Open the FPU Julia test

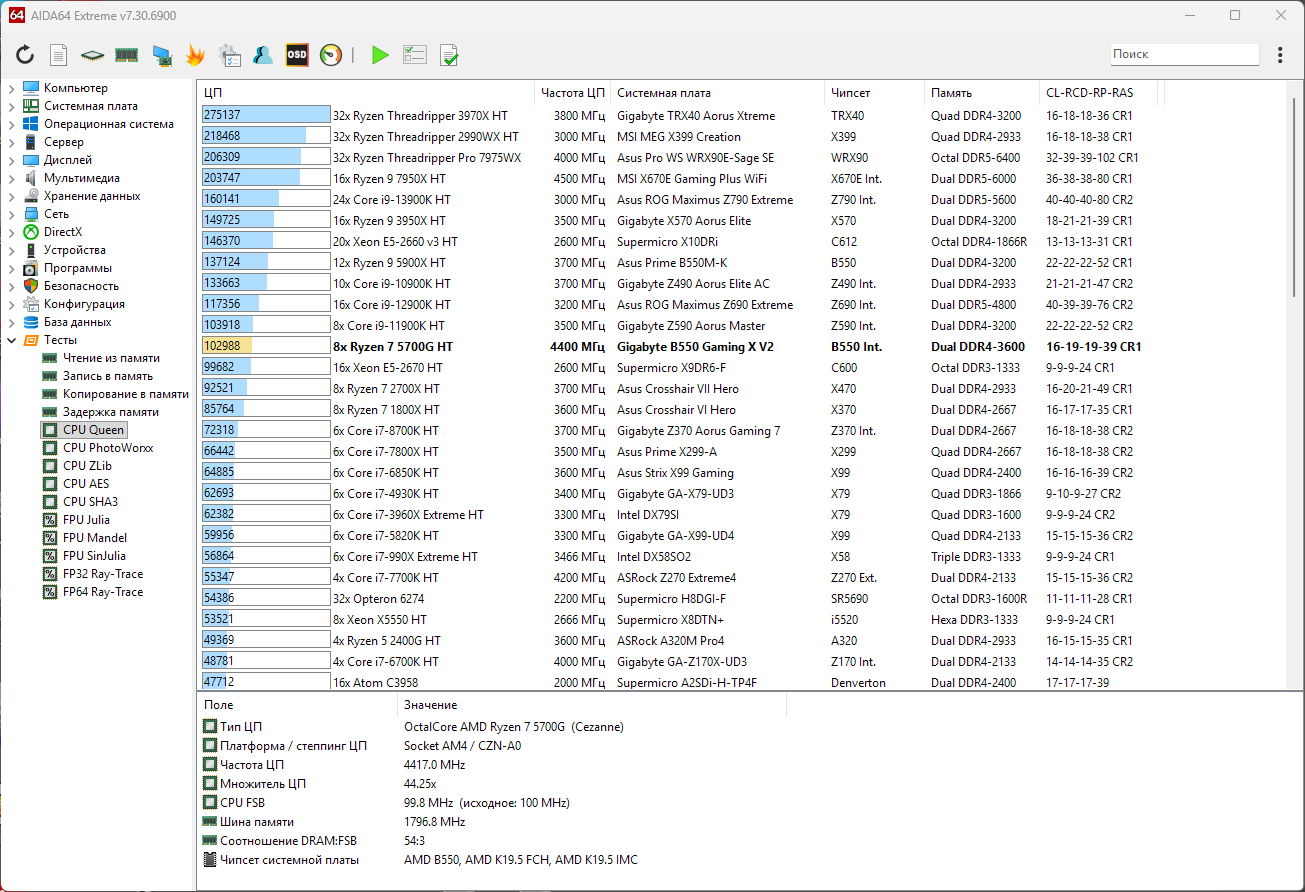(87, 520)
